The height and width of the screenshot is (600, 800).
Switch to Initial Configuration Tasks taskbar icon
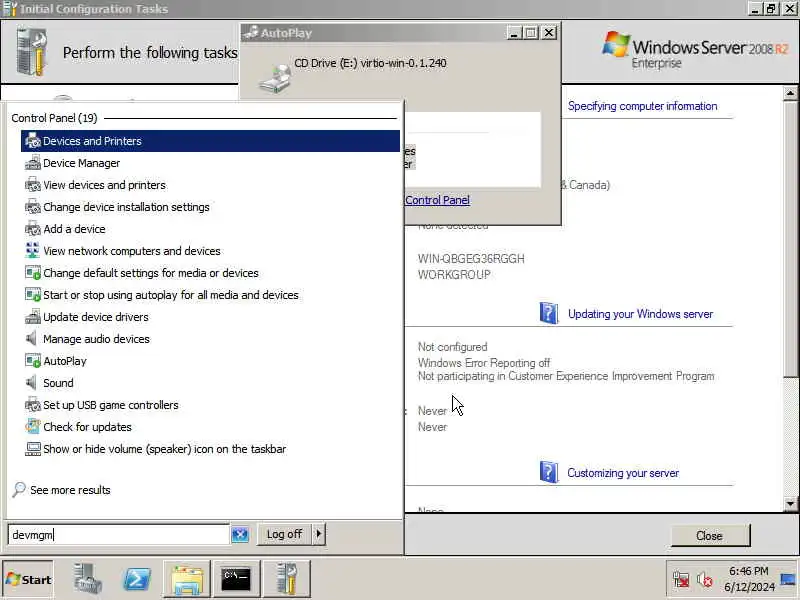[x=286, y=580]
